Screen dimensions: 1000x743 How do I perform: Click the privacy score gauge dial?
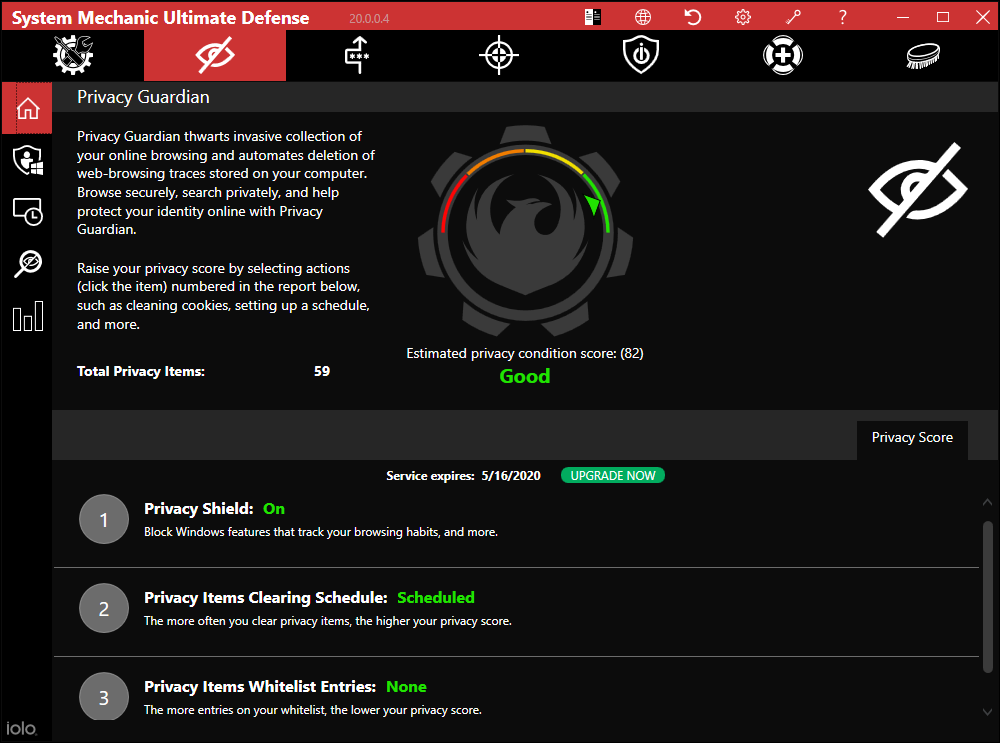coord(525,230)
